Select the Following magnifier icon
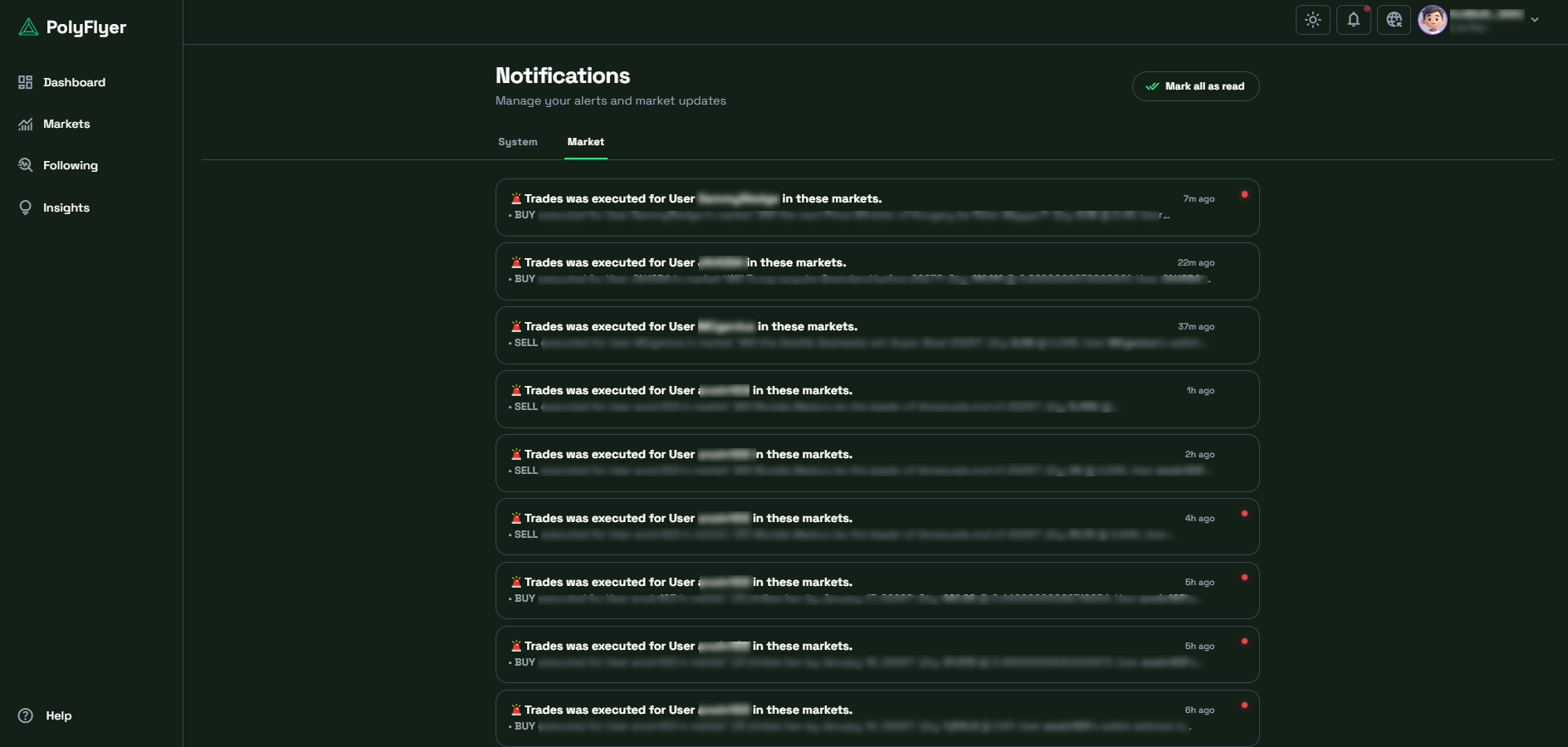The height and width of the screenshot is (747, 1568). (26, 165)
